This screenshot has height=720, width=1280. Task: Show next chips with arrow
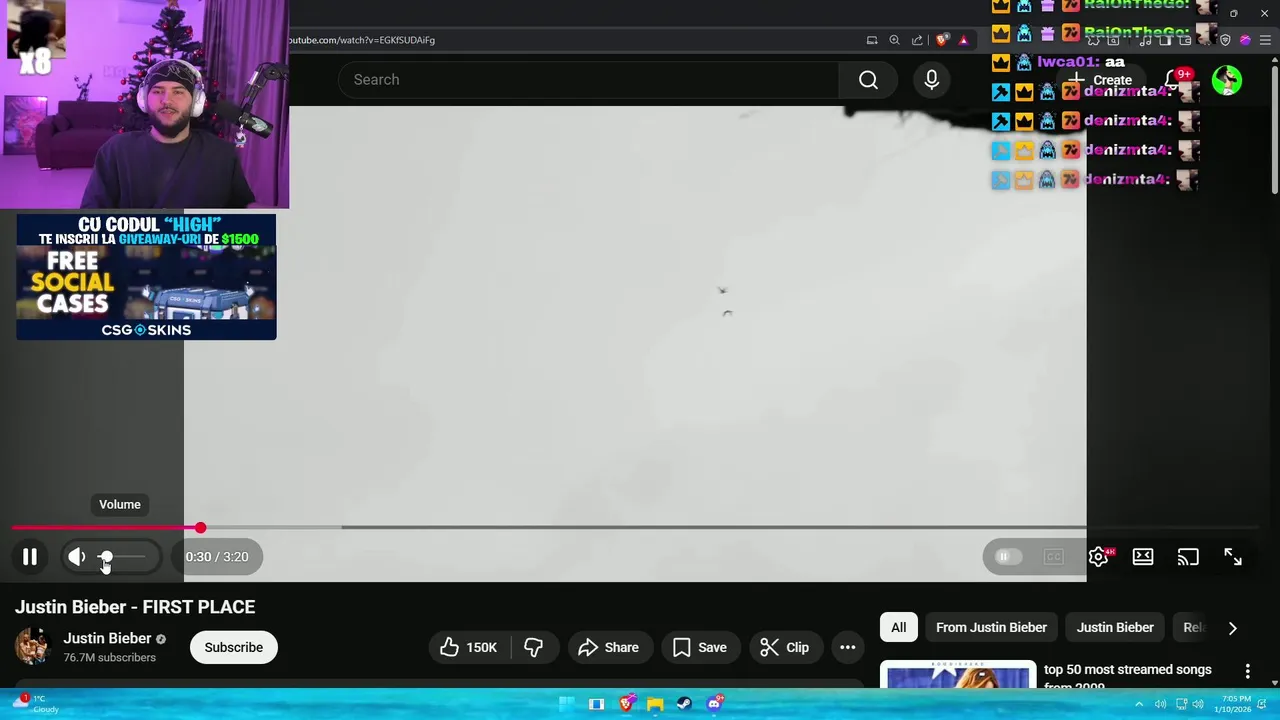tap(1232, 628)
